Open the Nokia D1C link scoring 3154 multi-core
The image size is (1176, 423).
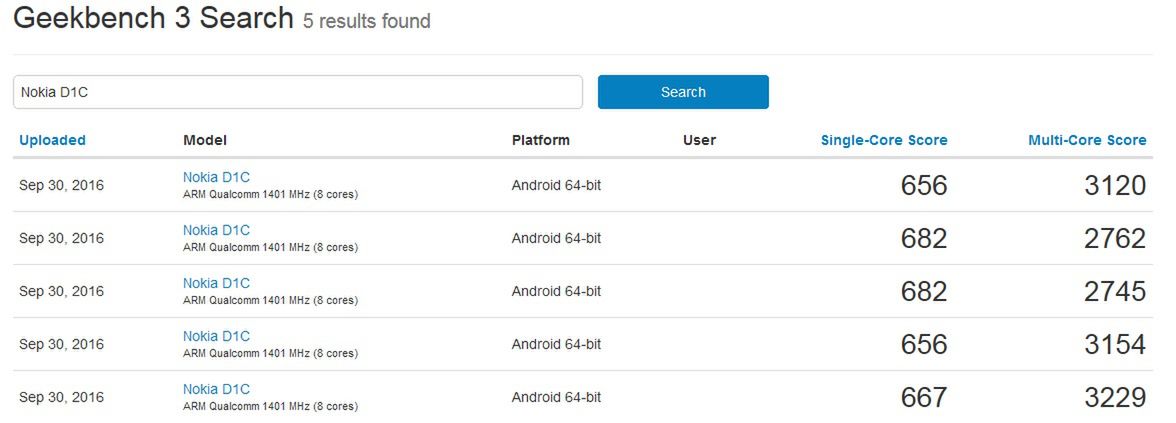click(x=216, y=336)
